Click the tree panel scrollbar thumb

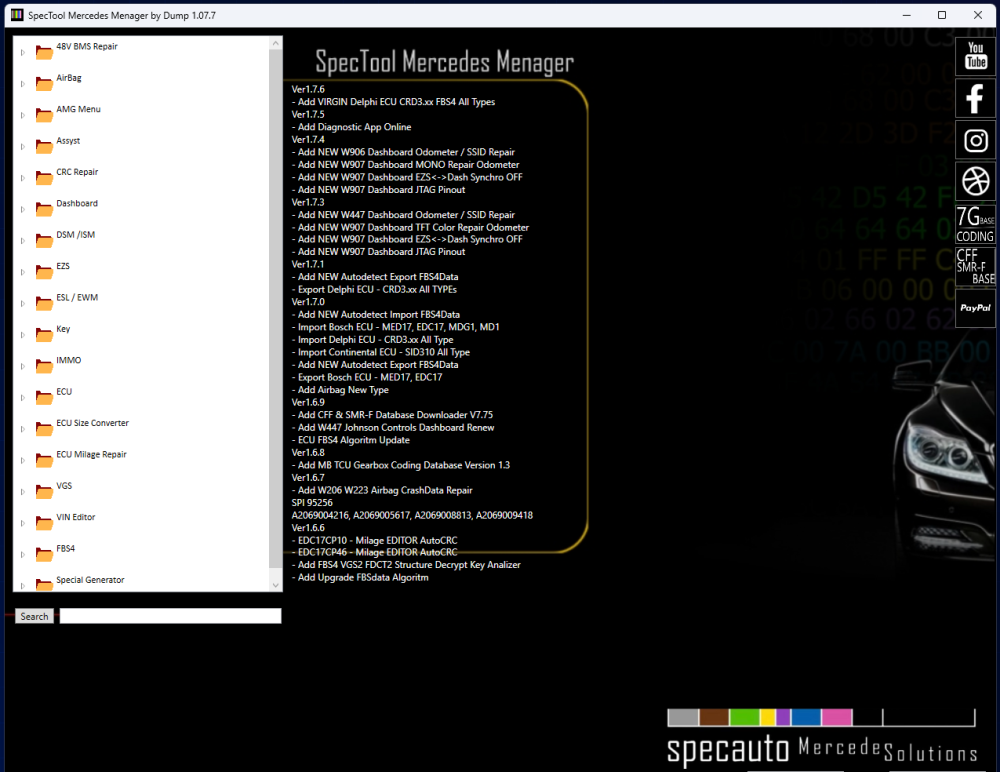pos(276,308)
